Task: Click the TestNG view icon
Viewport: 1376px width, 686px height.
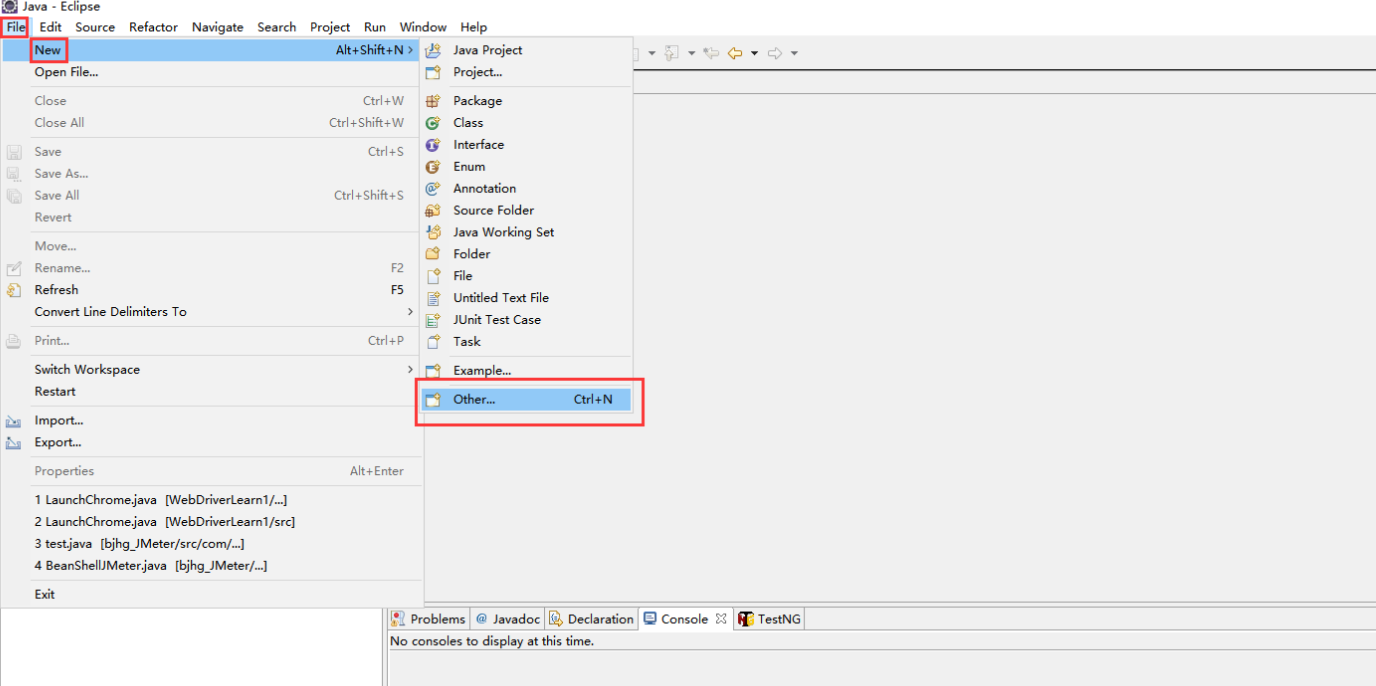Action: click(745, 619)
